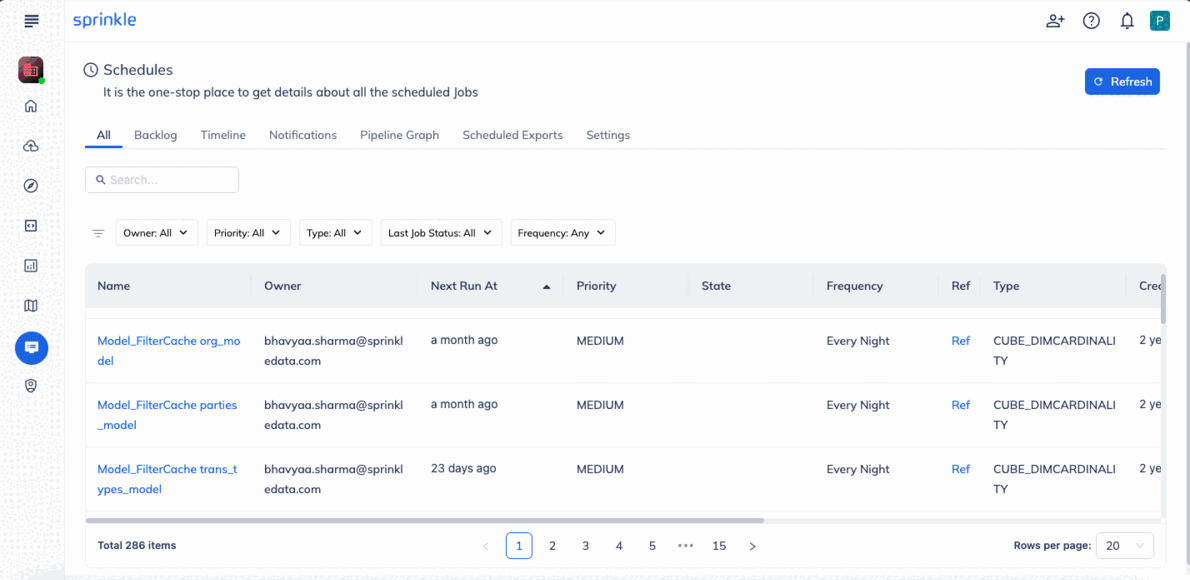Go to Home sidebar icon
This screenshot has height=580, width=1190.
(31, 106)
